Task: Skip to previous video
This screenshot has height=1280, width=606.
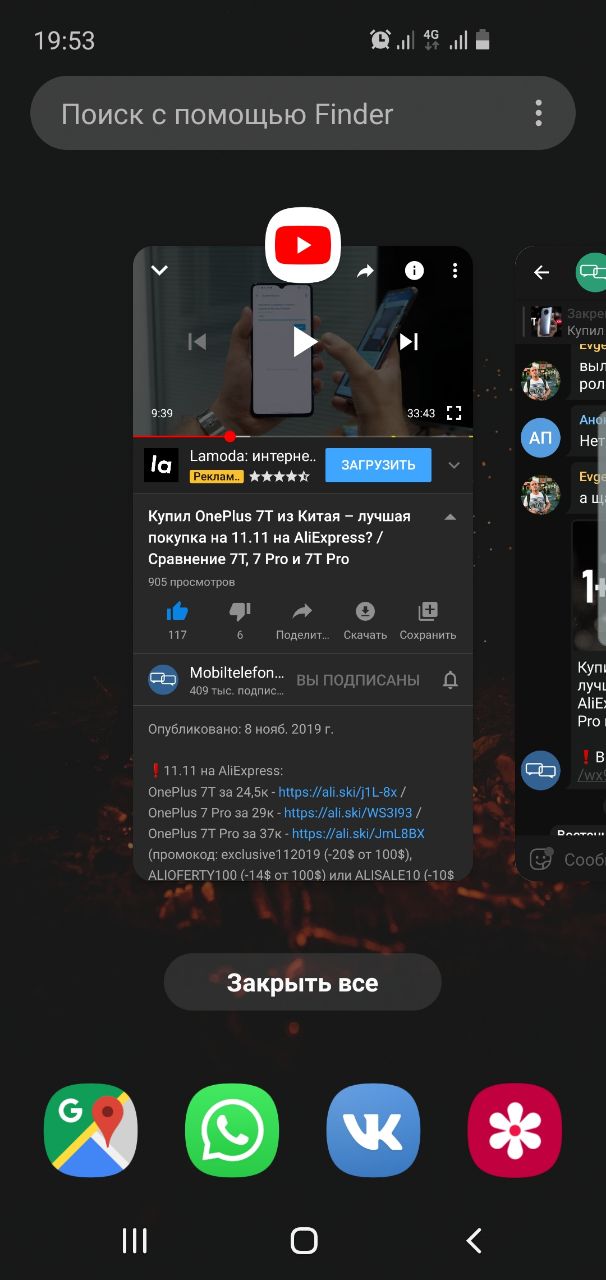Action: pyautogui.click(x=197, y=342)
